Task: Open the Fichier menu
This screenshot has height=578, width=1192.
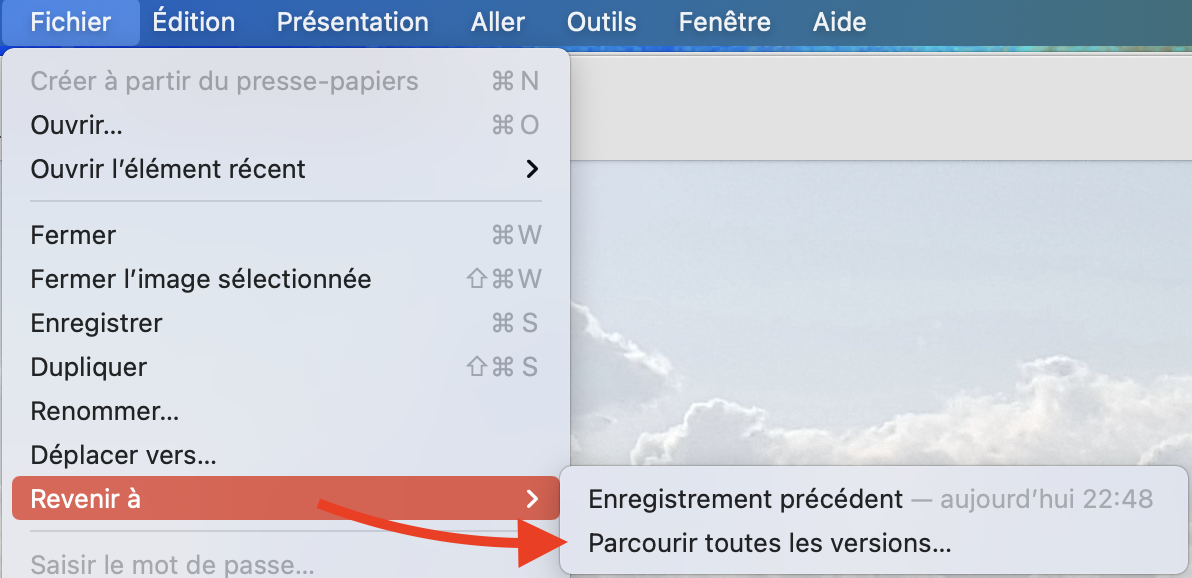Action: 70,22
